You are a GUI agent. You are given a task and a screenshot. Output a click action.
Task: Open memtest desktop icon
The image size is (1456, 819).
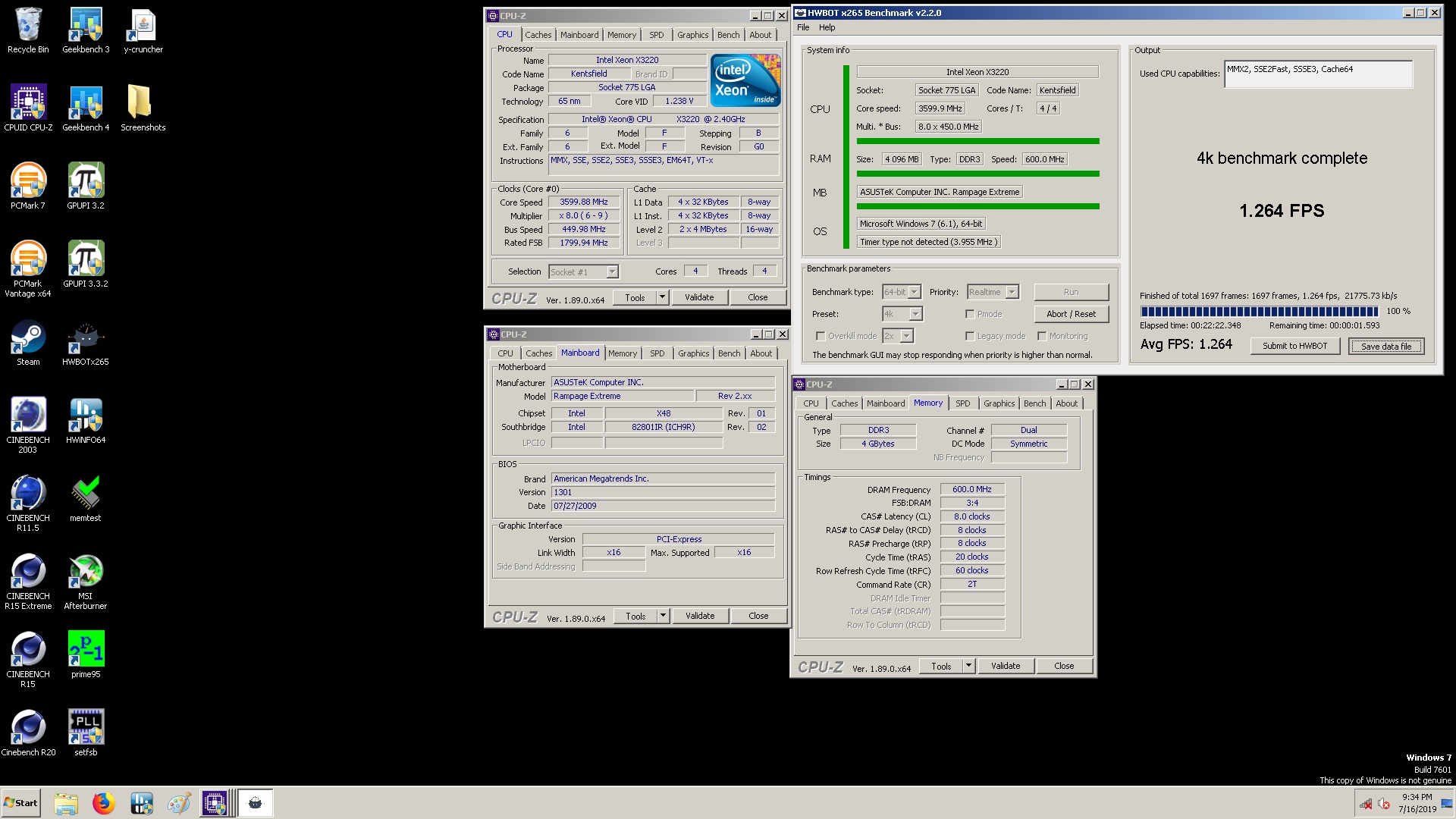[x=86, y=499]
